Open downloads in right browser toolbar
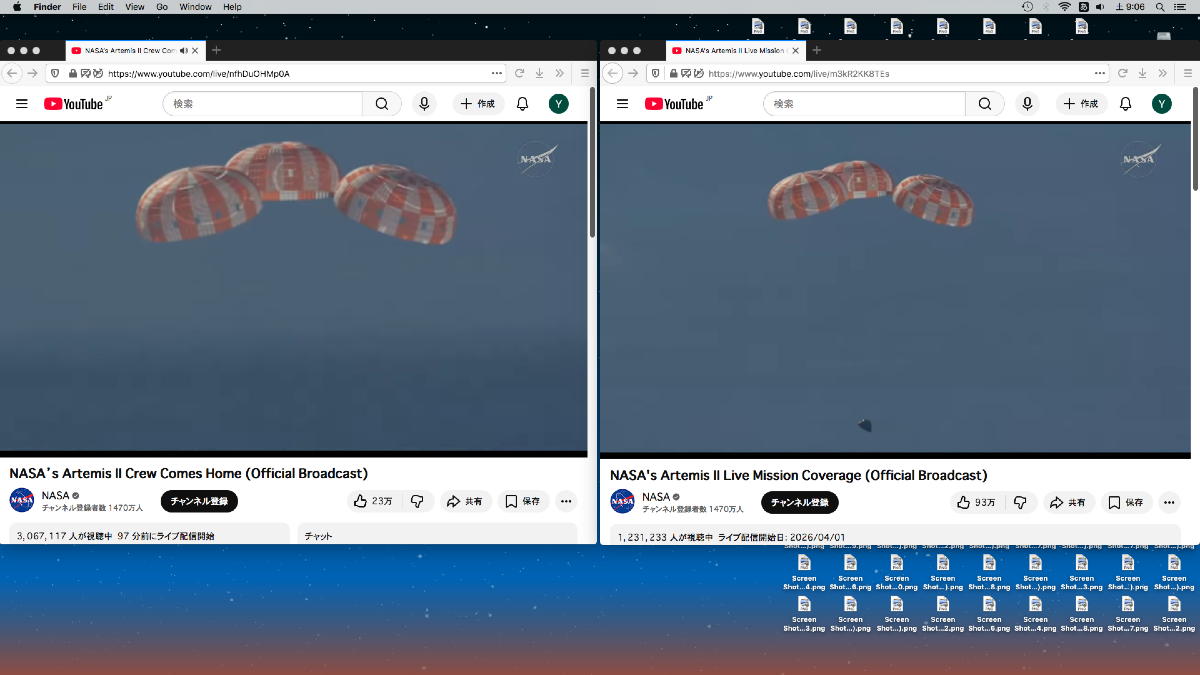The width and height of the screenshot is (1200, 675). [1141, 73]
